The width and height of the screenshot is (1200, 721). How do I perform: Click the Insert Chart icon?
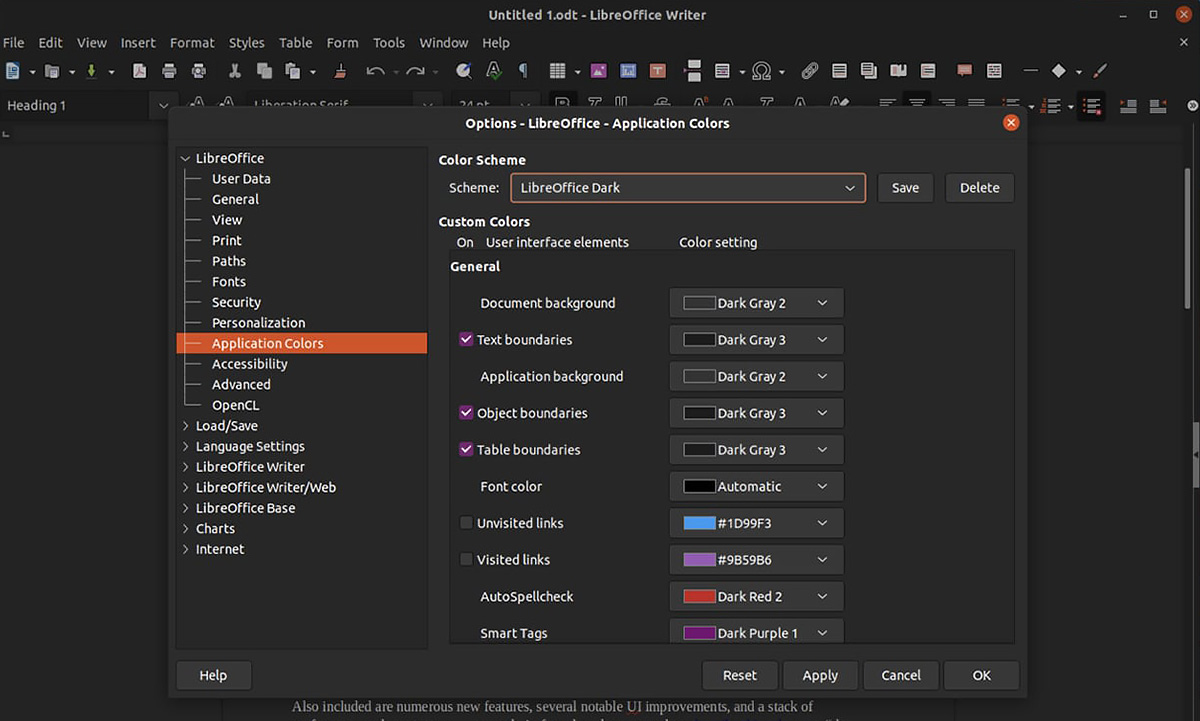click(x=628, y=71)
